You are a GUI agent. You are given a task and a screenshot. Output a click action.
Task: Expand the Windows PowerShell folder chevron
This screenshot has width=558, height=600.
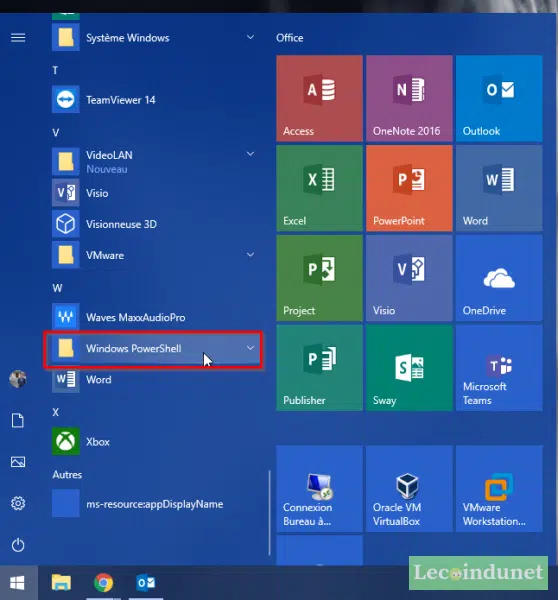(x=250, y=348)
